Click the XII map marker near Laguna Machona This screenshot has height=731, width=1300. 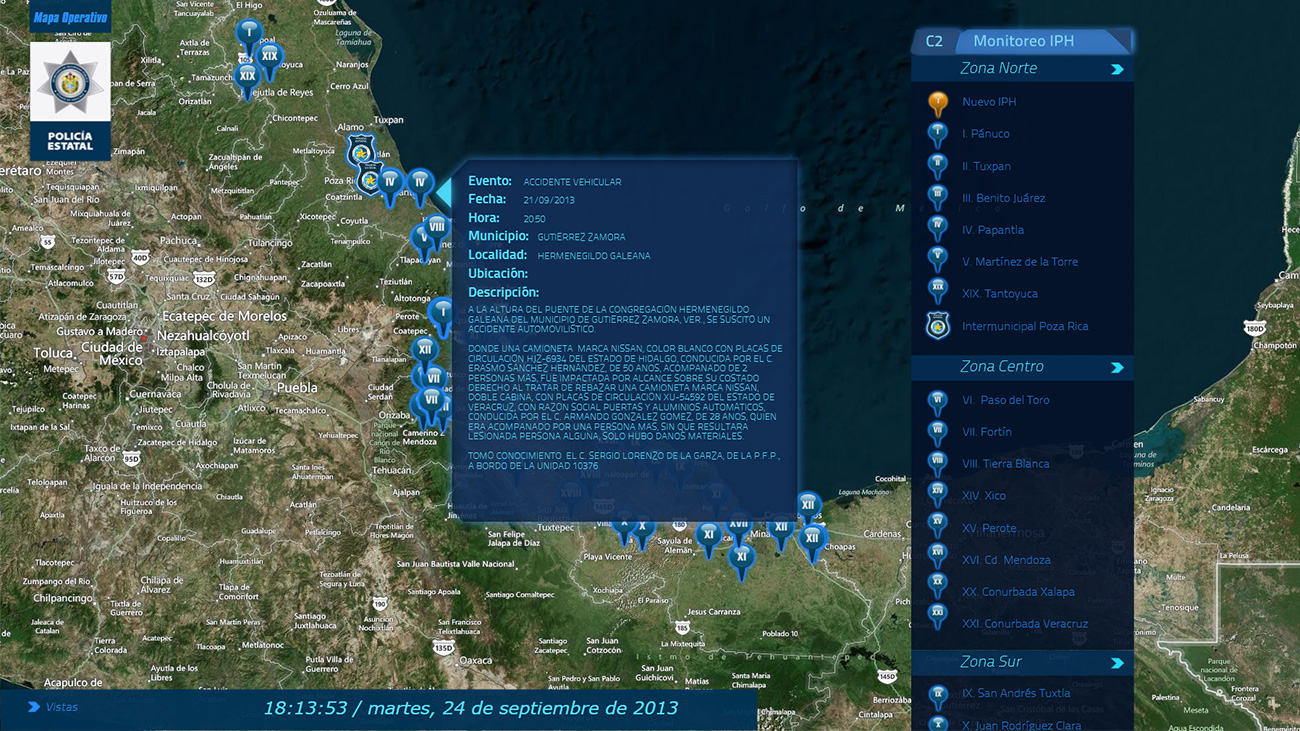[x=808, y=505]
